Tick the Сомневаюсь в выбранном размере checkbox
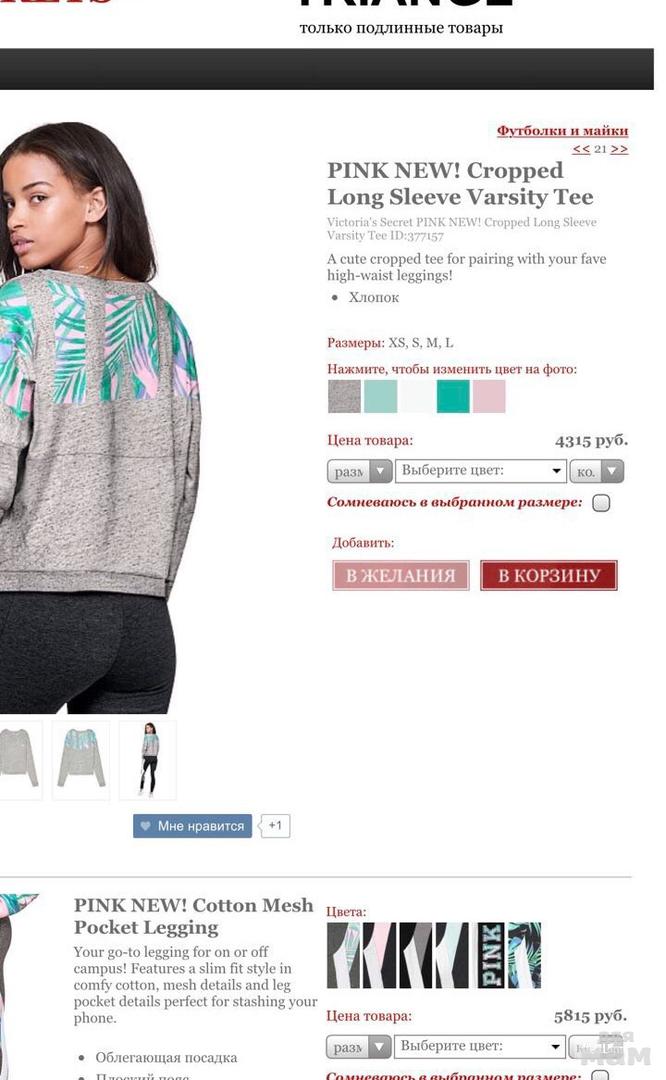The width and height of the screenshot is (666, 1080). (601, 503)
